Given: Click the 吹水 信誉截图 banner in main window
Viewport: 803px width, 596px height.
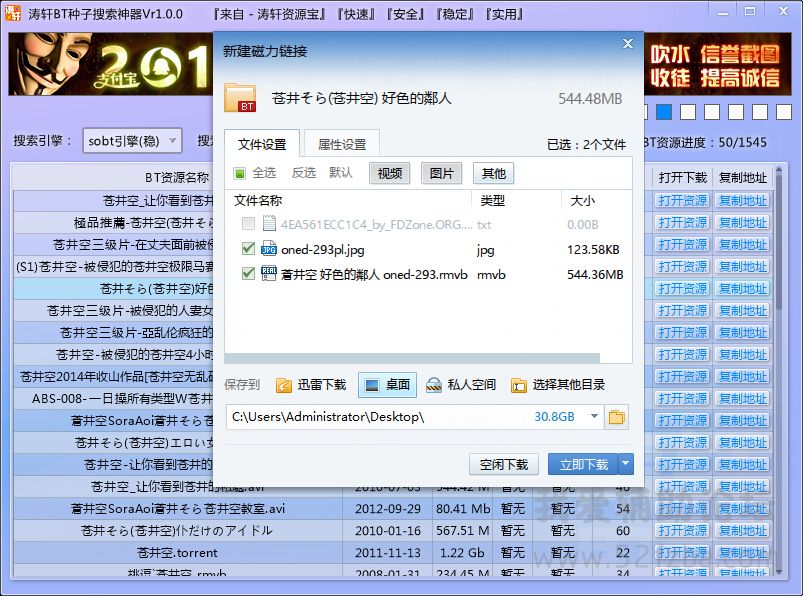Looking at the screenshot, I should point(715,65).
